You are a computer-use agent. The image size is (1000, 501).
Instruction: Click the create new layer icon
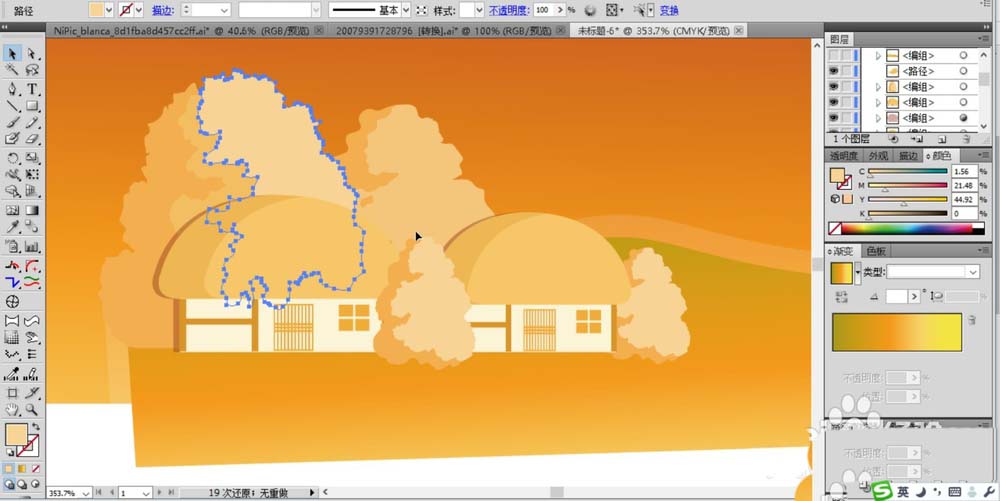(941, 140)
